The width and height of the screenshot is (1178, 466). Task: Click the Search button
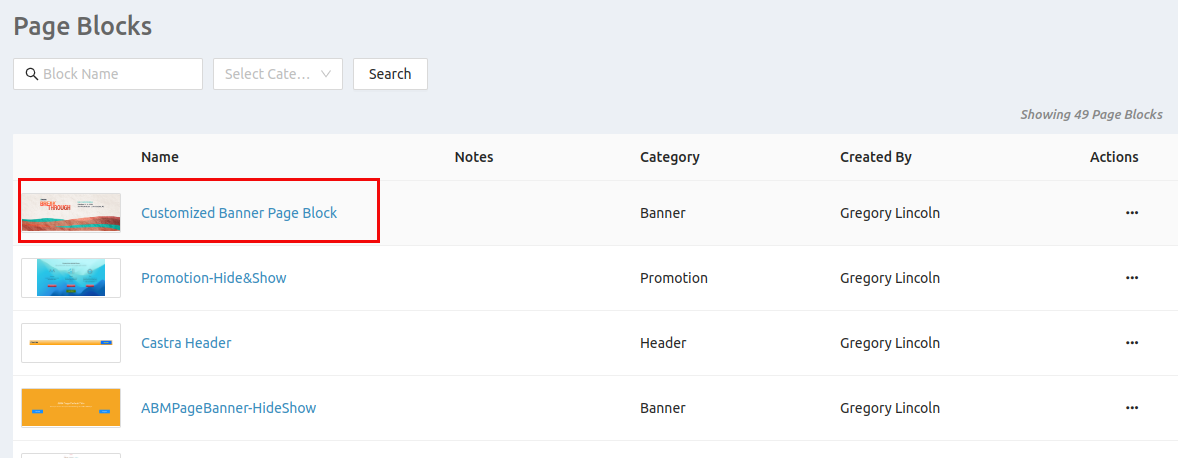(390, 74)
